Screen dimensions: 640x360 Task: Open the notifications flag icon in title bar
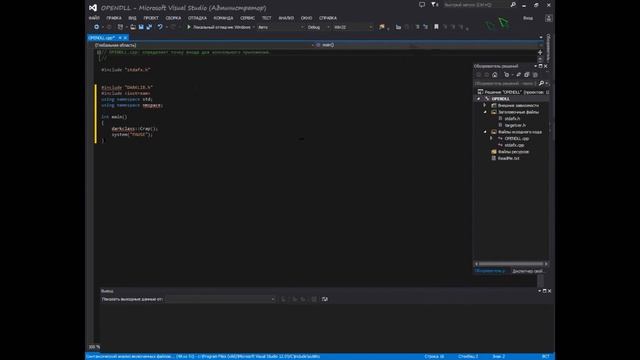coord(434,5)
